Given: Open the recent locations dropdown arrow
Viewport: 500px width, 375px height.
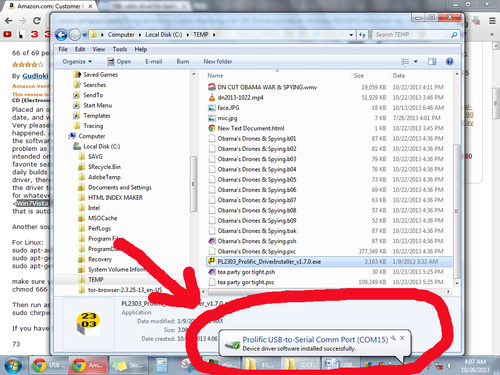Looking at the screenshot, I should (85, 35).
